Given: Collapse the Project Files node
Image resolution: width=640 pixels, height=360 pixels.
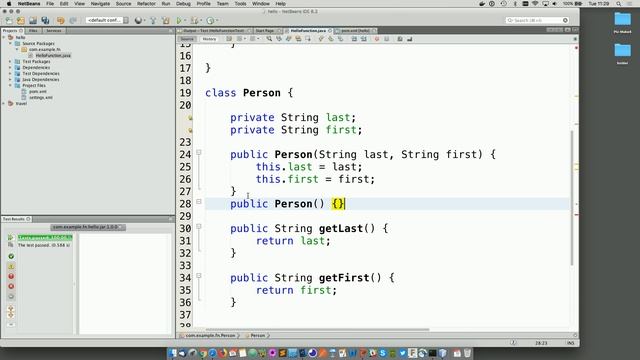Looking at the screenshot, I should pyautogui.click(x=10, y=85).
